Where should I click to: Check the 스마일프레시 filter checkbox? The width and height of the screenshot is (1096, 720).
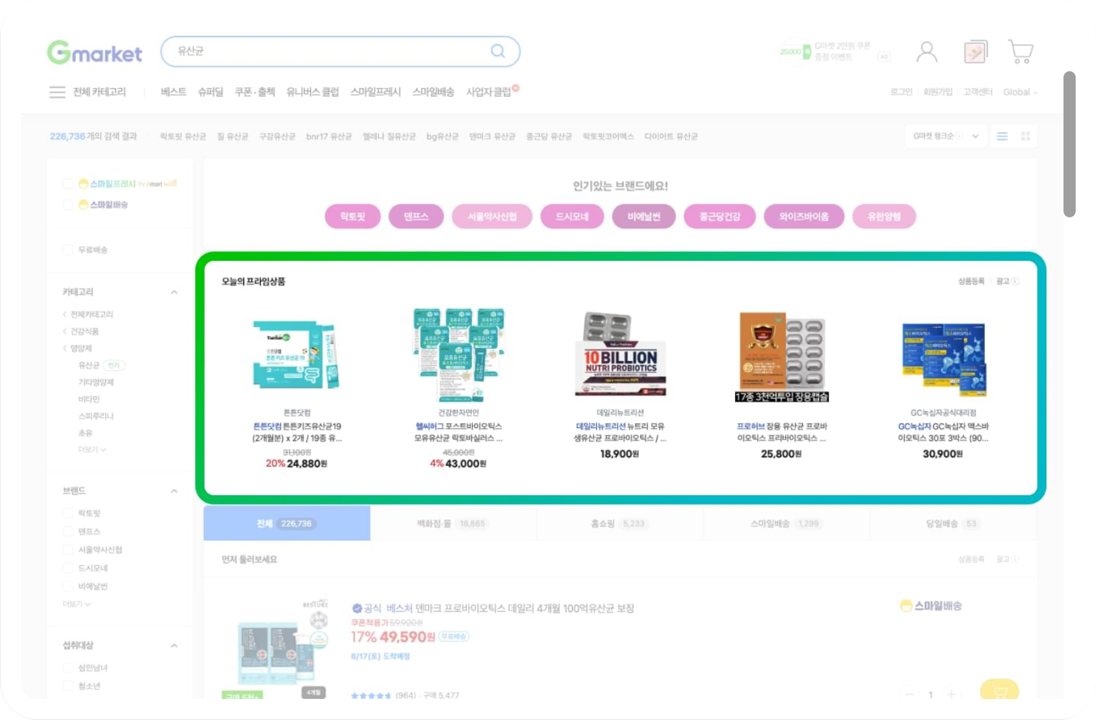tap(68, 184)
